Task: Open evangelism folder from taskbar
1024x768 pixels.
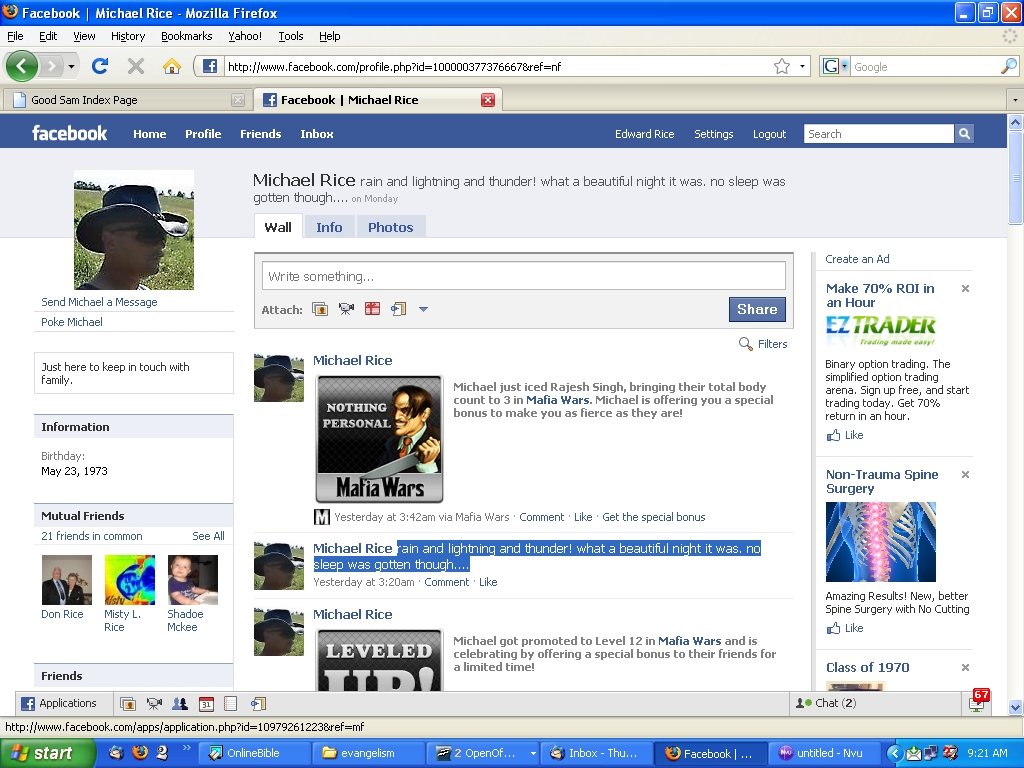Action: (x=368, y=753)
